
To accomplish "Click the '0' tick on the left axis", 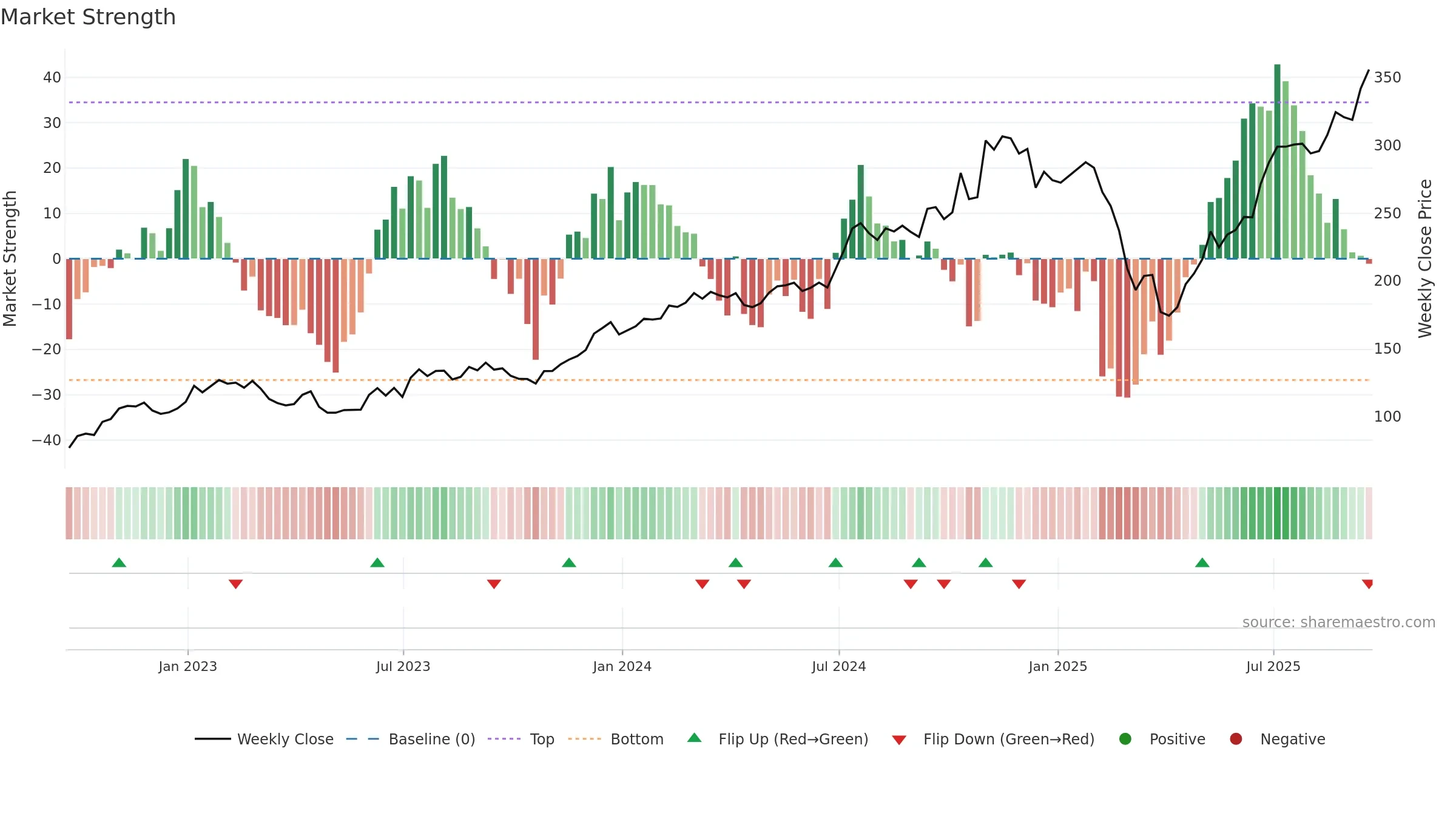I will 56,259.
